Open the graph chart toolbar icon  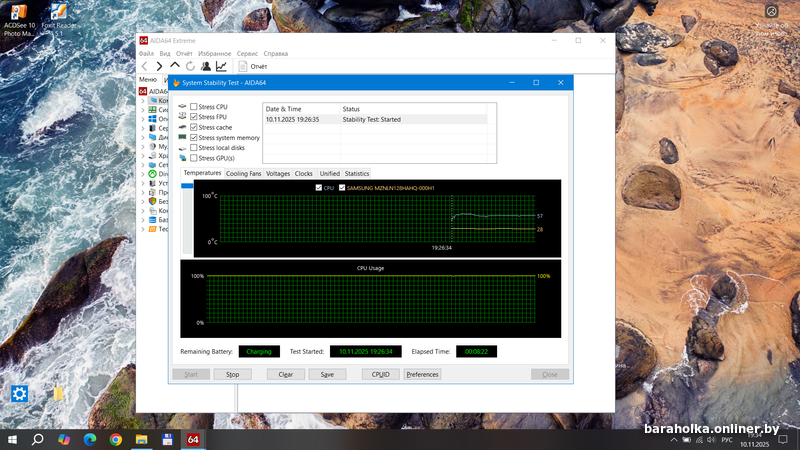[x=221, y=66]
